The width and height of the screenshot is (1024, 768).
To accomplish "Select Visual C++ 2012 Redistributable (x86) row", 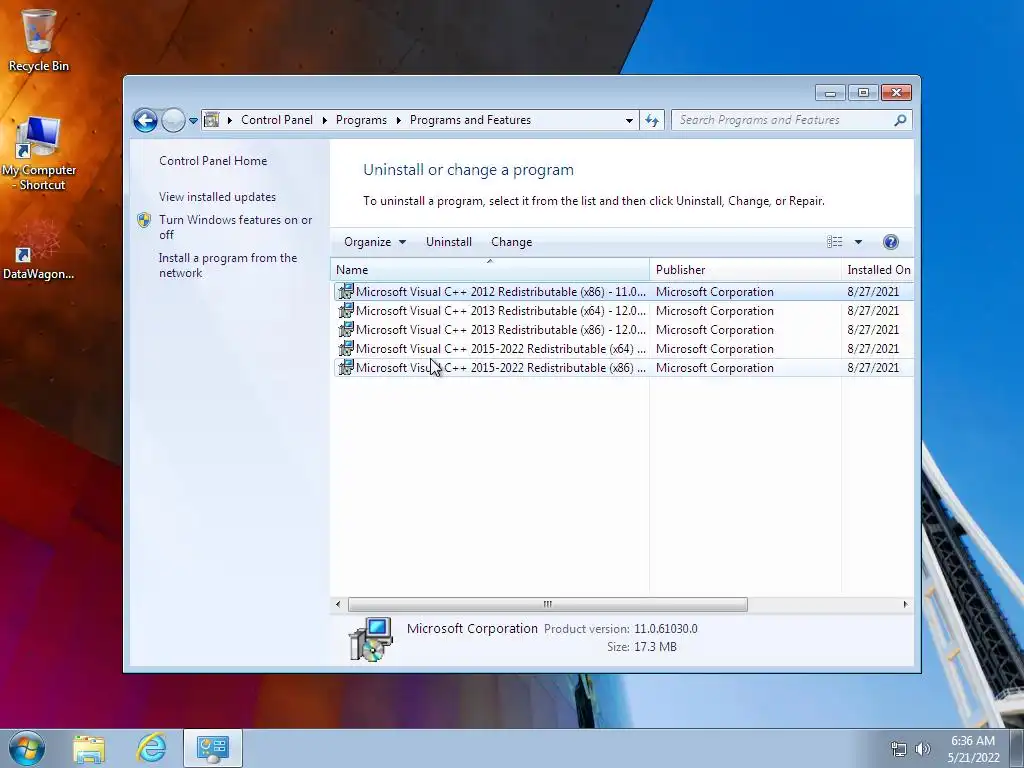I will (623, 292).
